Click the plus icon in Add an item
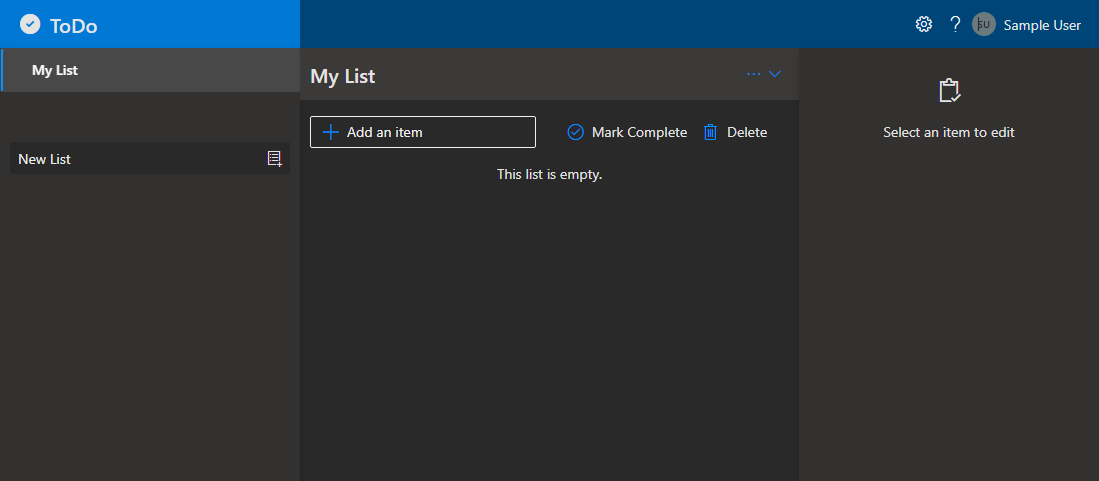Image resolution: width=1099 pixels, height=481 pixels. [330, 132]
